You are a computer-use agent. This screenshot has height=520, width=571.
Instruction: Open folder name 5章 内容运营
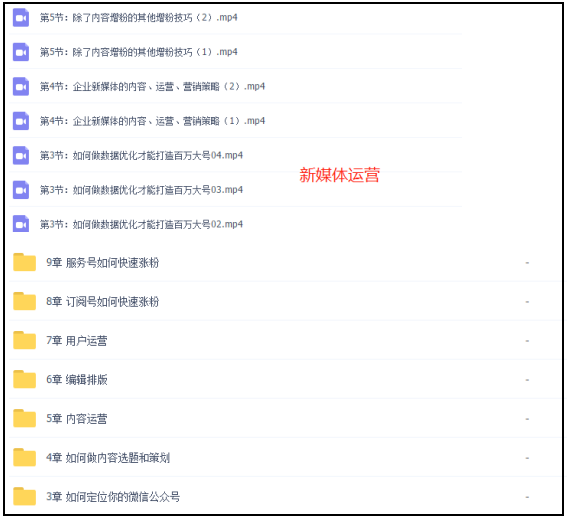pos(77,419)
